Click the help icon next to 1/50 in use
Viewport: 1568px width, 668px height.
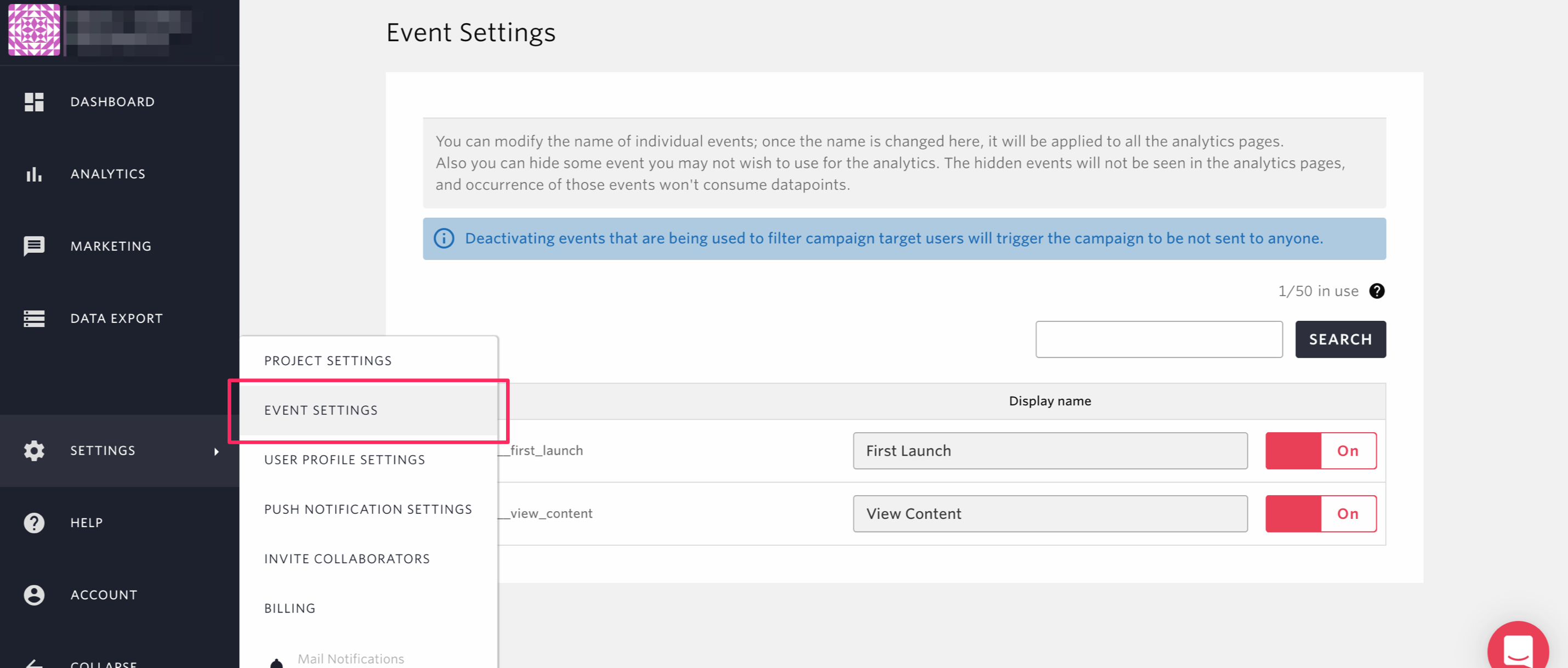click(1376, 291)
